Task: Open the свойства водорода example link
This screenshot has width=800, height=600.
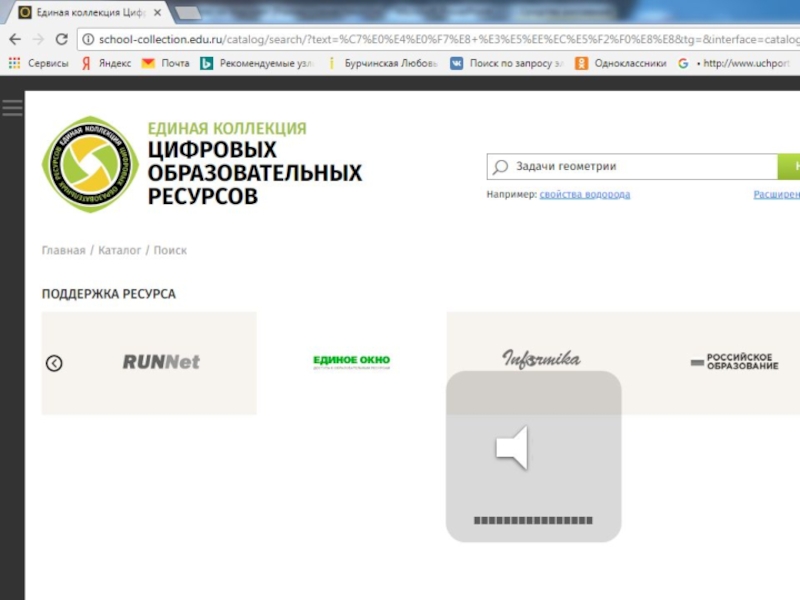Action: pyautogui.click(x=585, y=194)
